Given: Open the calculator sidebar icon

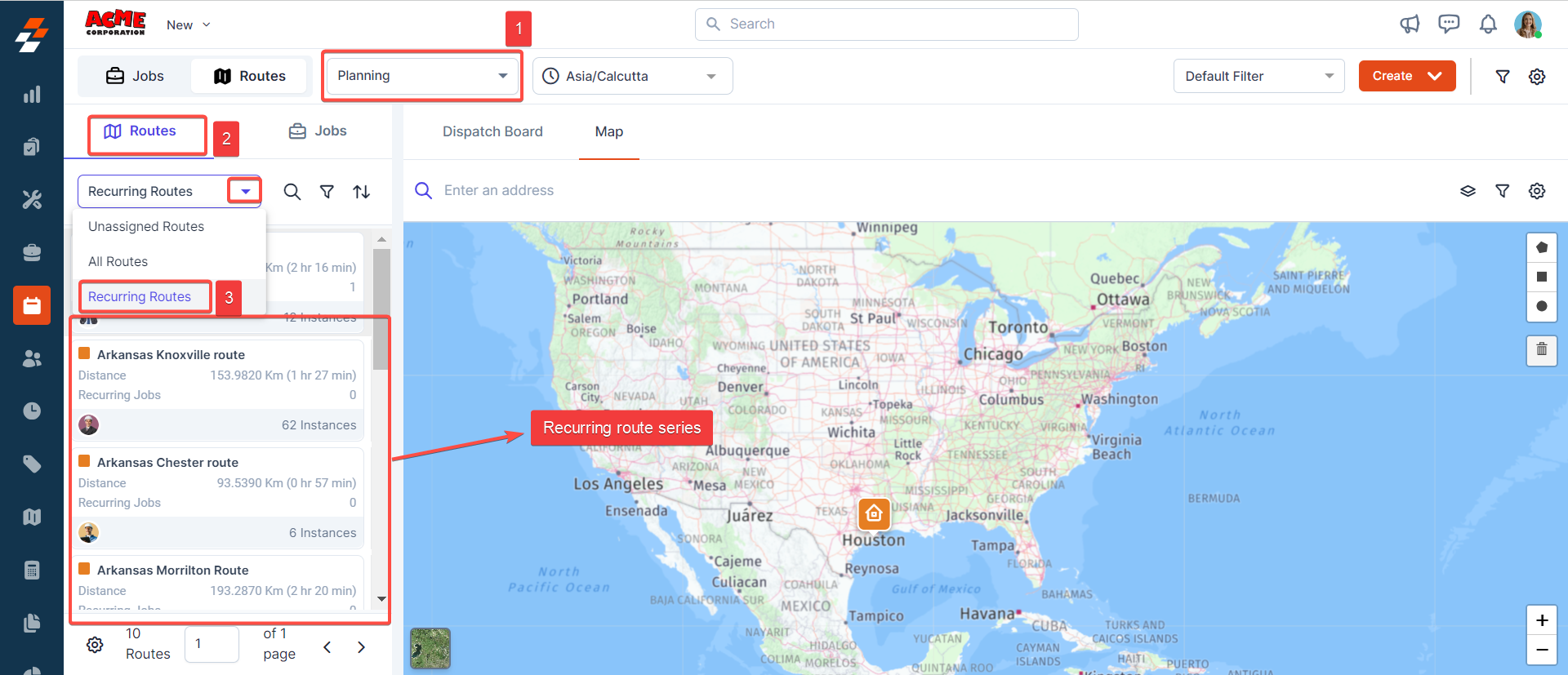Looking at the screenshot, I should 32,570.
